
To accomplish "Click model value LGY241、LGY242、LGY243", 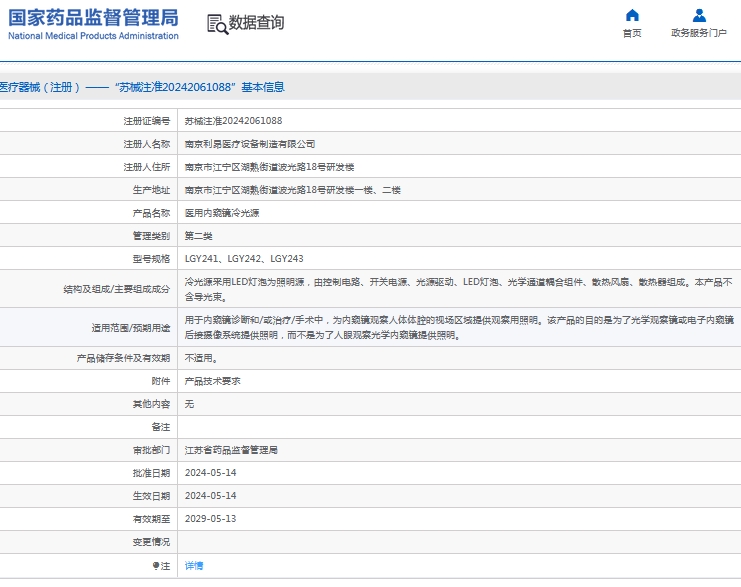I will click(244, 259).
